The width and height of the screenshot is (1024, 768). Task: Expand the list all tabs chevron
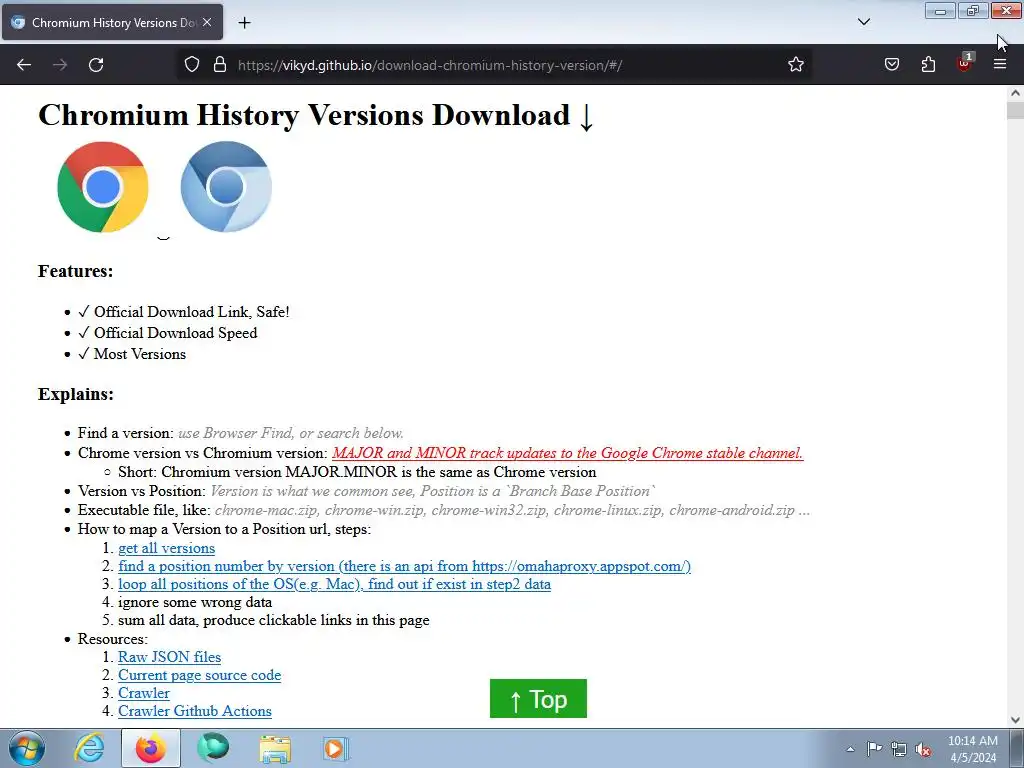(864, 22)
